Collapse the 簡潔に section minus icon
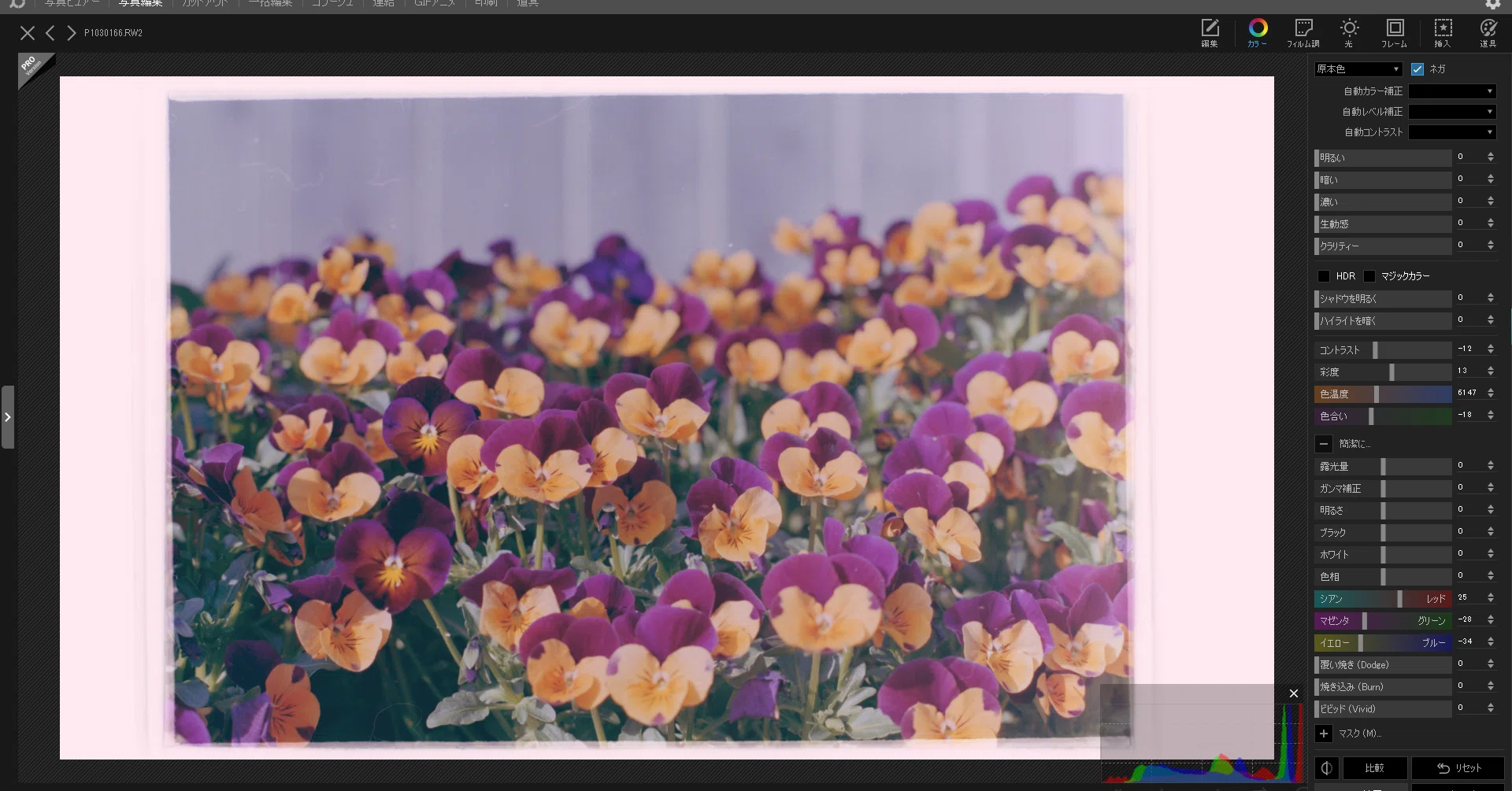Screen dimensions: 1512x791 pos(1324,444)
